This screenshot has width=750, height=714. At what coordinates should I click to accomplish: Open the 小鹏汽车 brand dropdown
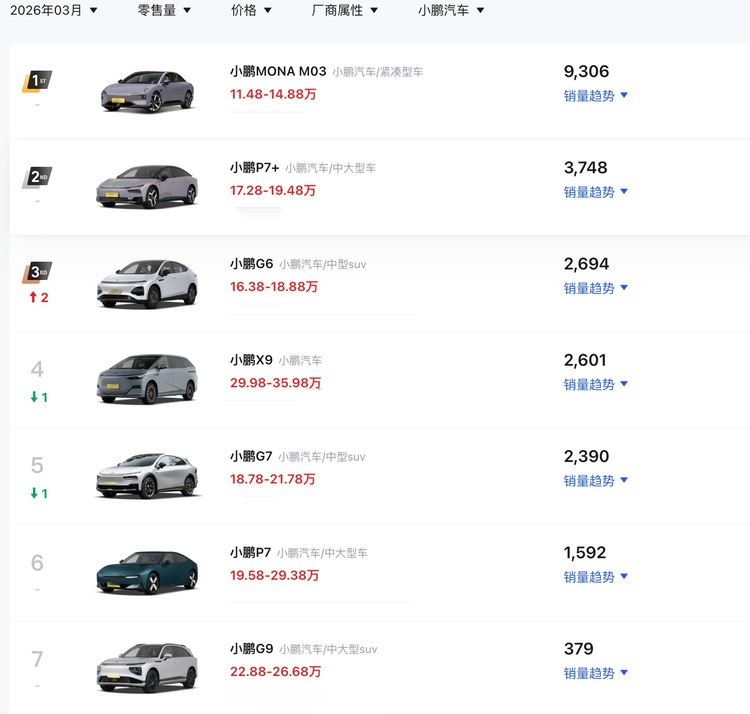point(451,10)
